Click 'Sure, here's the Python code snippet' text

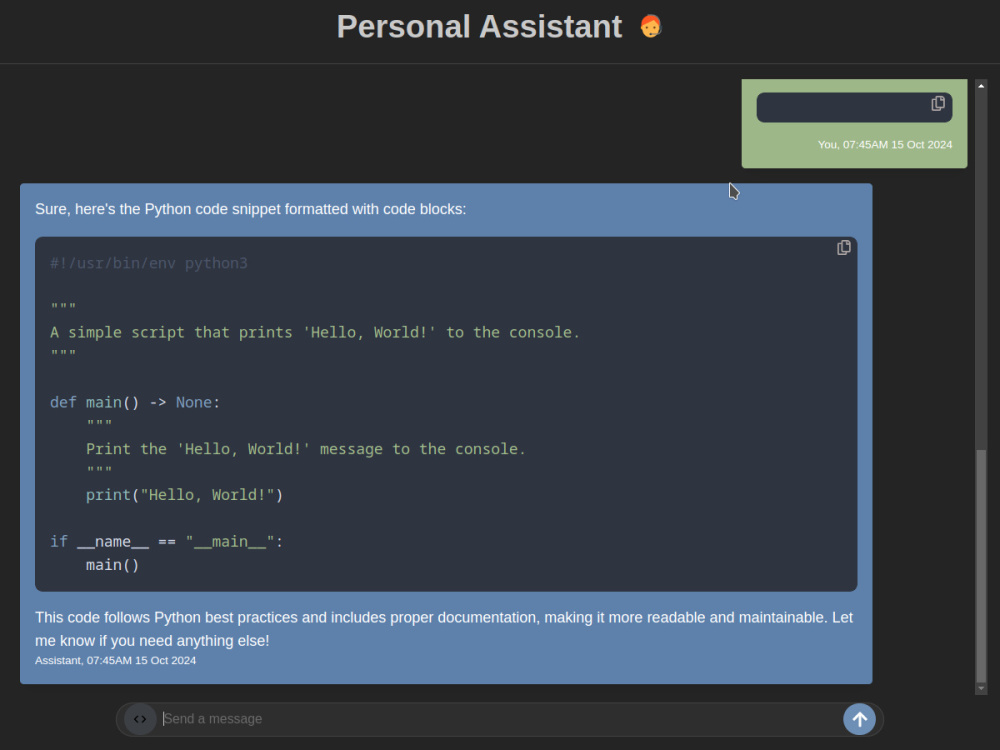(x=251, y=209)
